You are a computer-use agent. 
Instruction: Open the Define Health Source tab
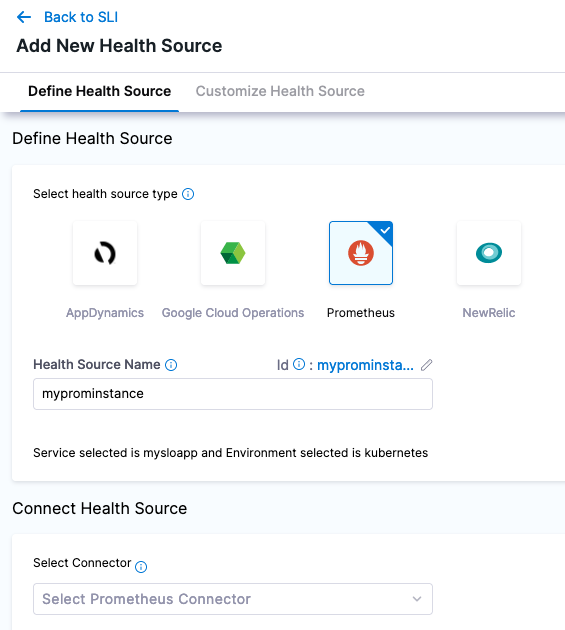pyautogui.click(x=99, y=91)
